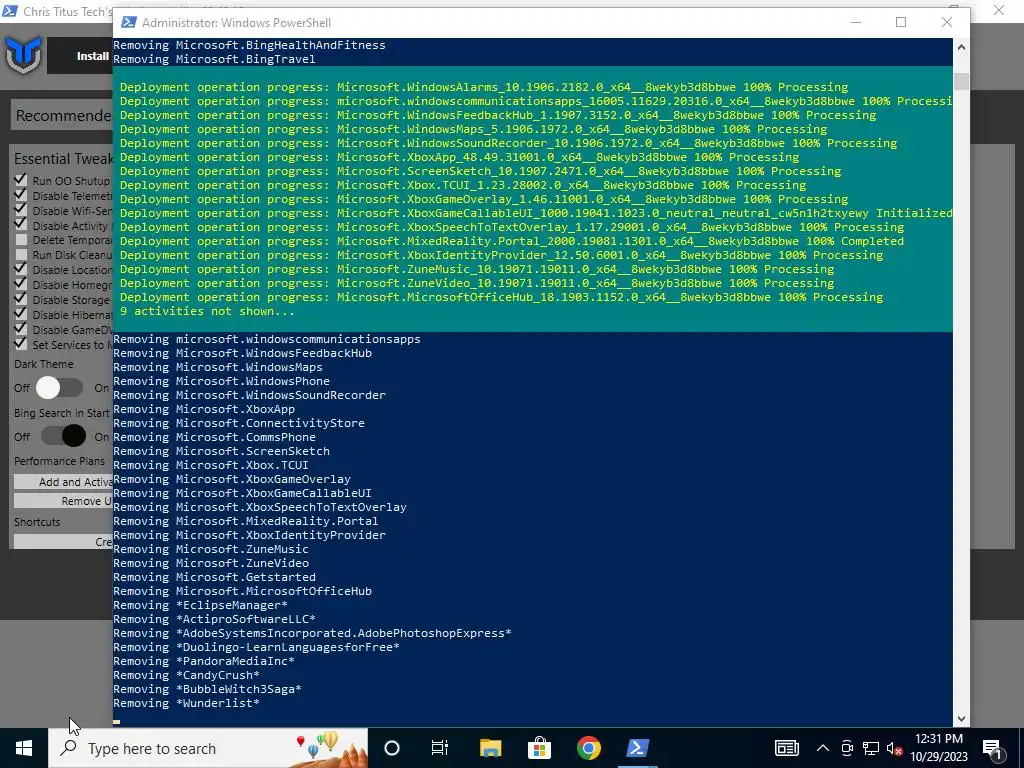Click the Meet Now tray icon

coord(847,748)
